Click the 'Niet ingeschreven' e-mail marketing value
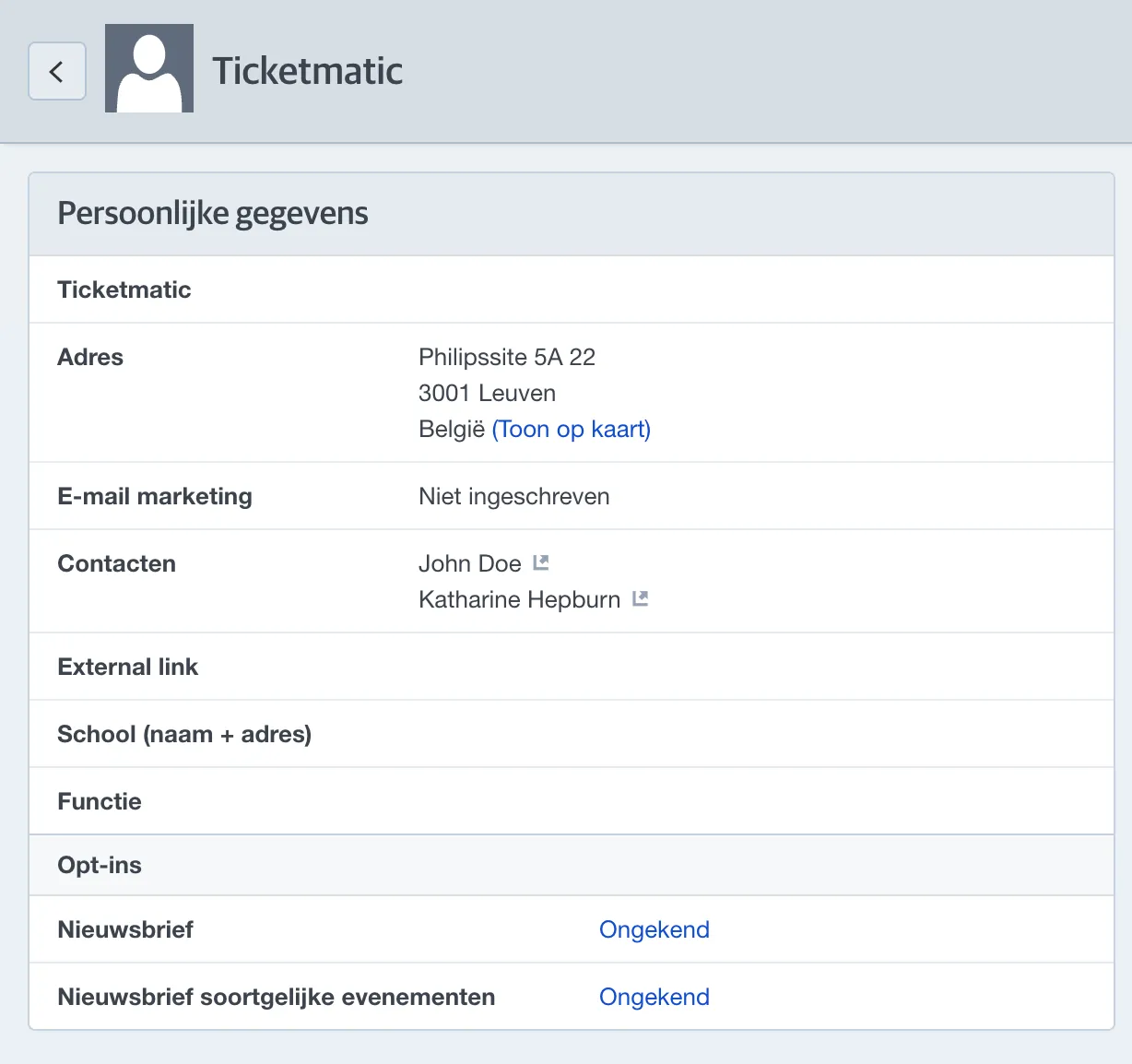 (514, 496)
